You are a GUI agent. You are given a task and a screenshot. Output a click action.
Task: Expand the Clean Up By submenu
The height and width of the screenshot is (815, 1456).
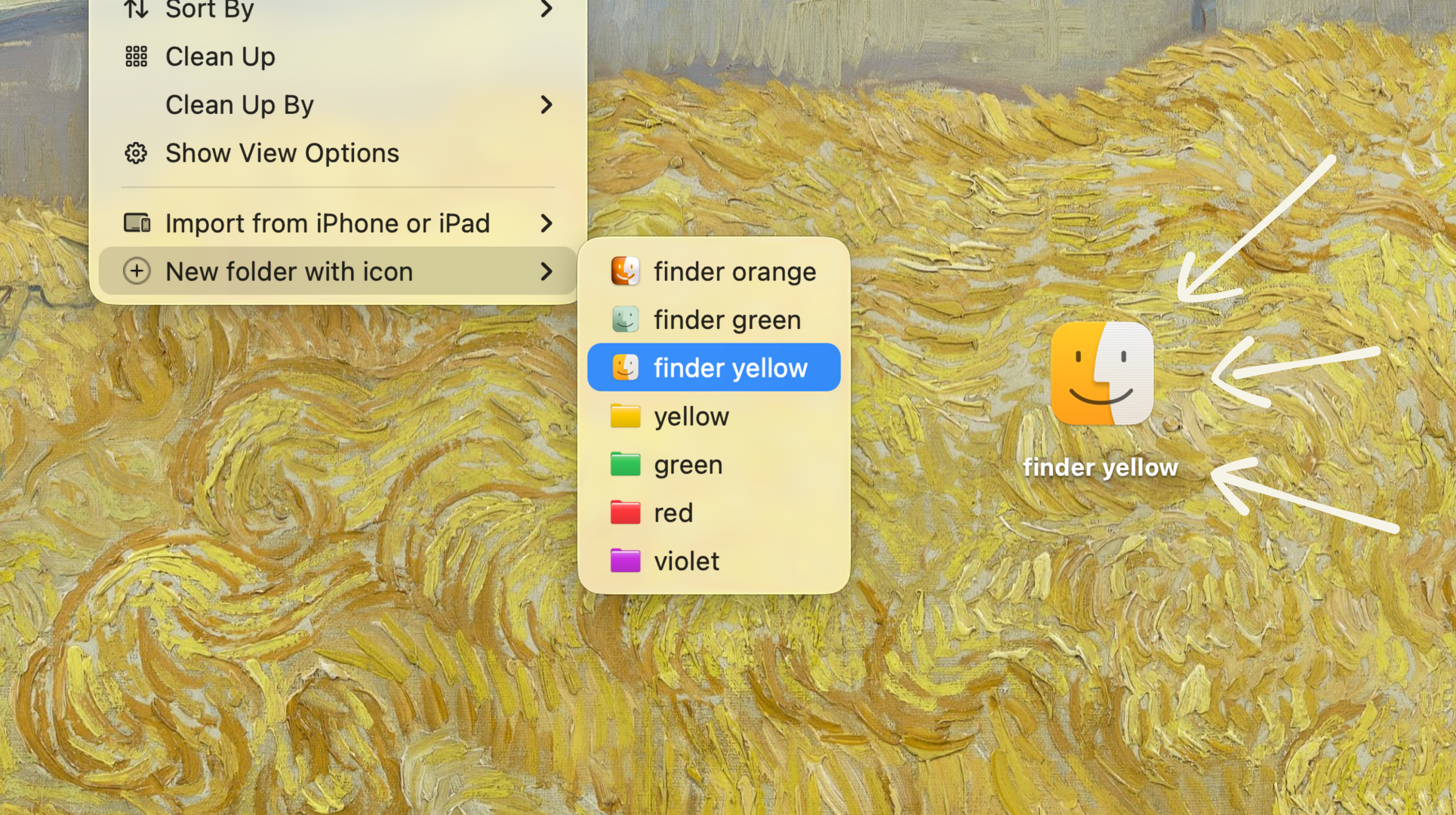[546, 105]
